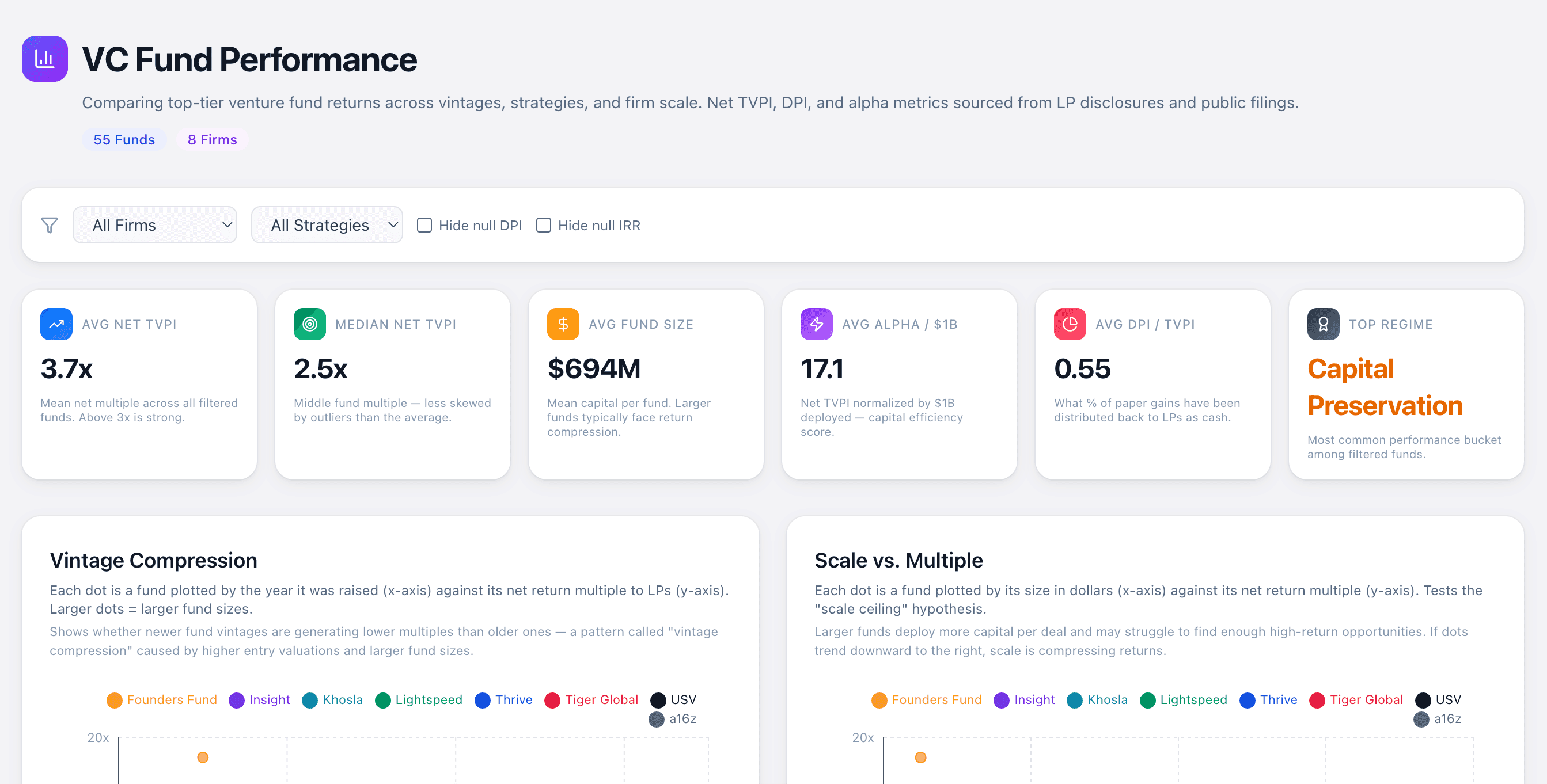Viewport: 1547px width, 784px height.
Task: Click the purple lightning Avg Alpha icon
Action: pyautogui.click(x=816, y=324)
